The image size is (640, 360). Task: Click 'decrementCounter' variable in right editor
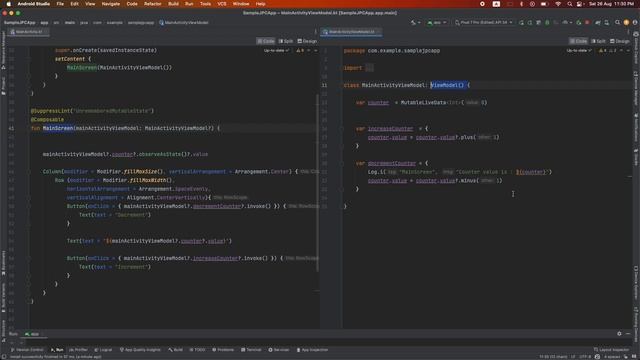click(x=391, y=163)
